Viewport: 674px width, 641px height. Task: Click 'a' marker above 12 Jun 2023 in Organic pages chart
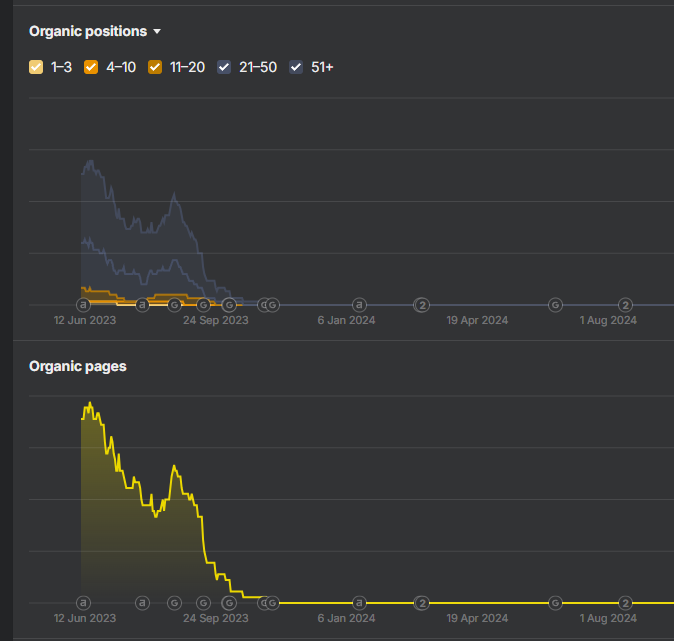click(x=83, y=602)
